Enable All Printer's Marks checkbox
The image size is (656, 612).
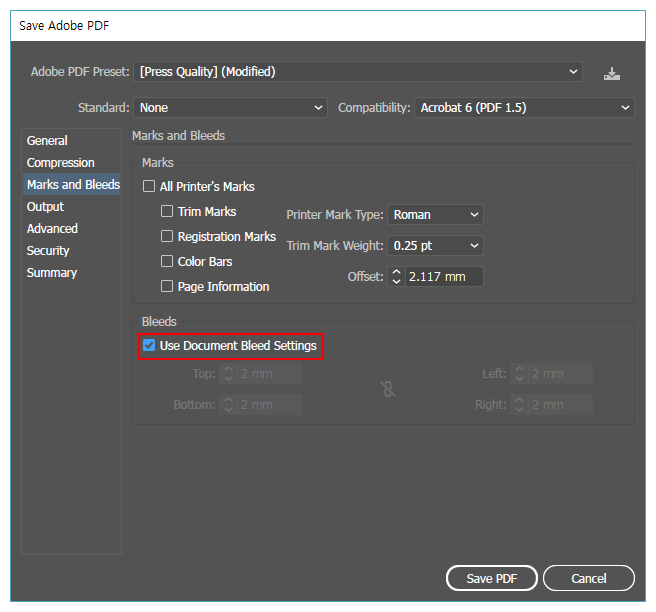tap(149, 186)
